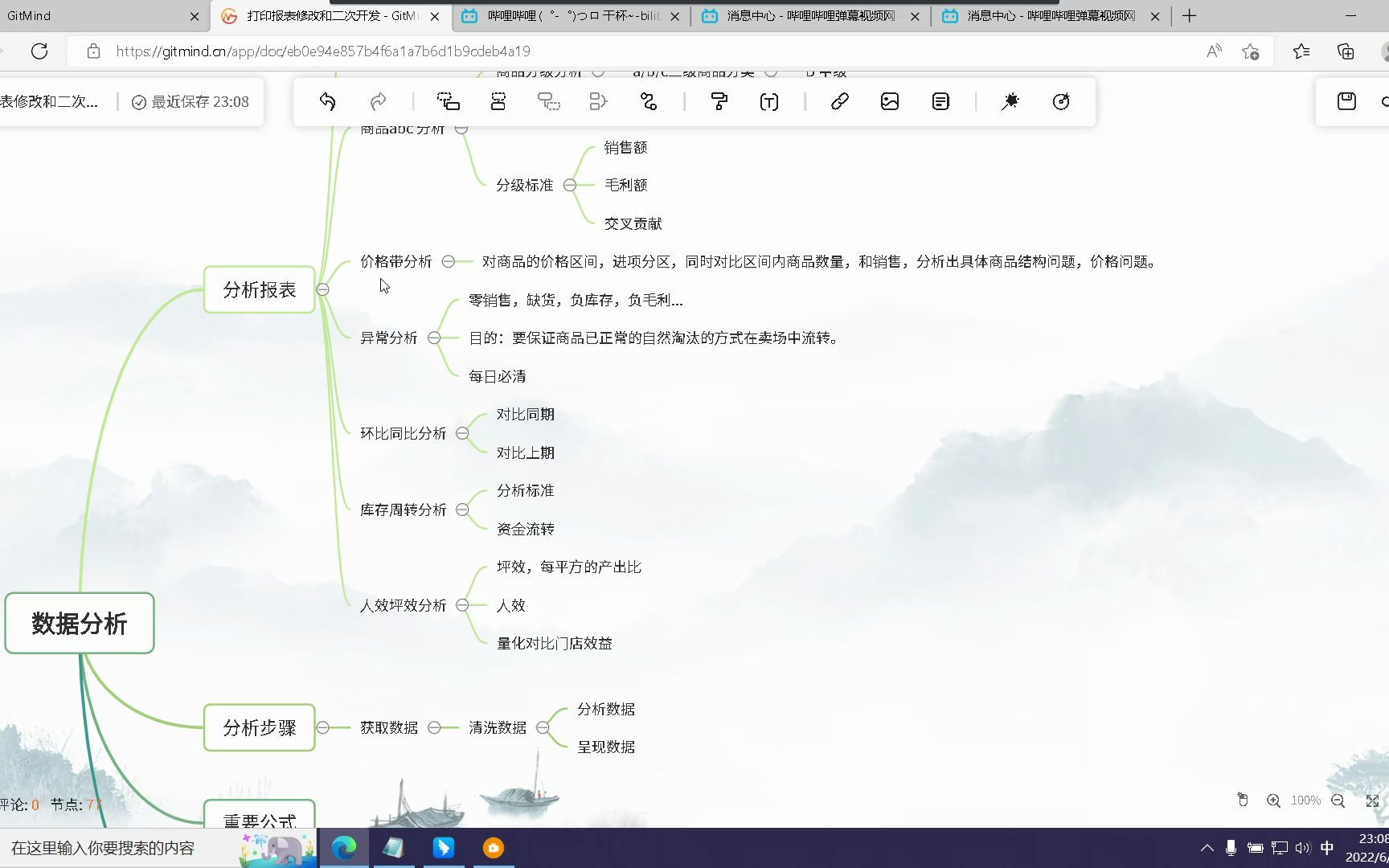Collapse the 分级标准 branch

pyautogui.click(x=570, y=184)
